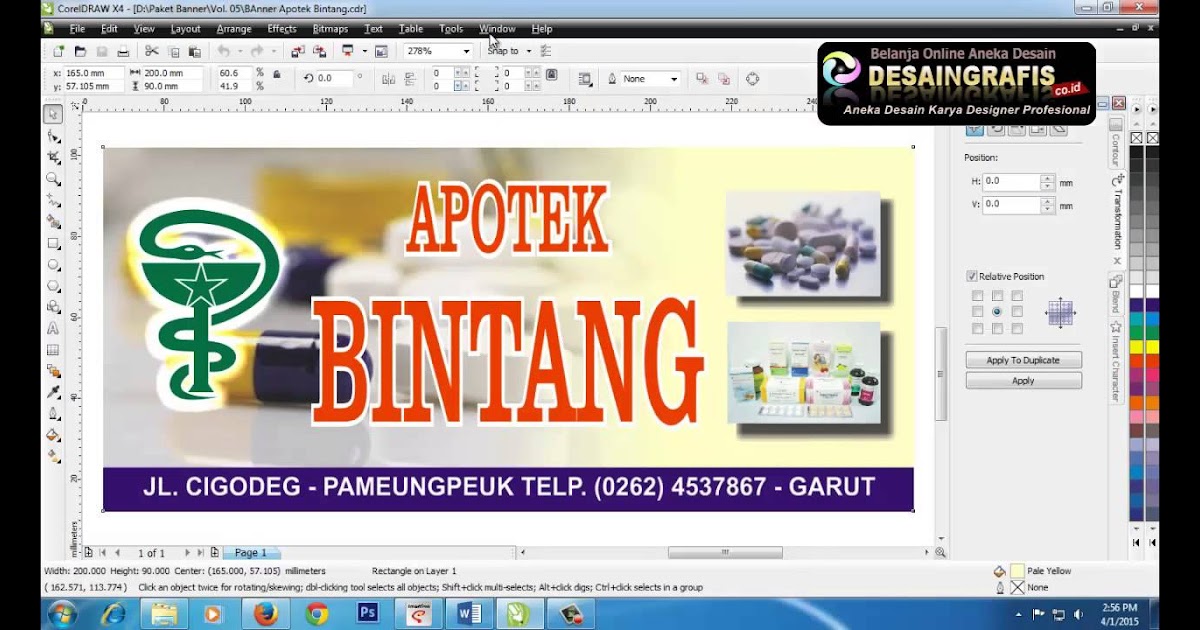Click the New document icon
The width and height of the screenshot is (1200, 630).
coord(59,51)
